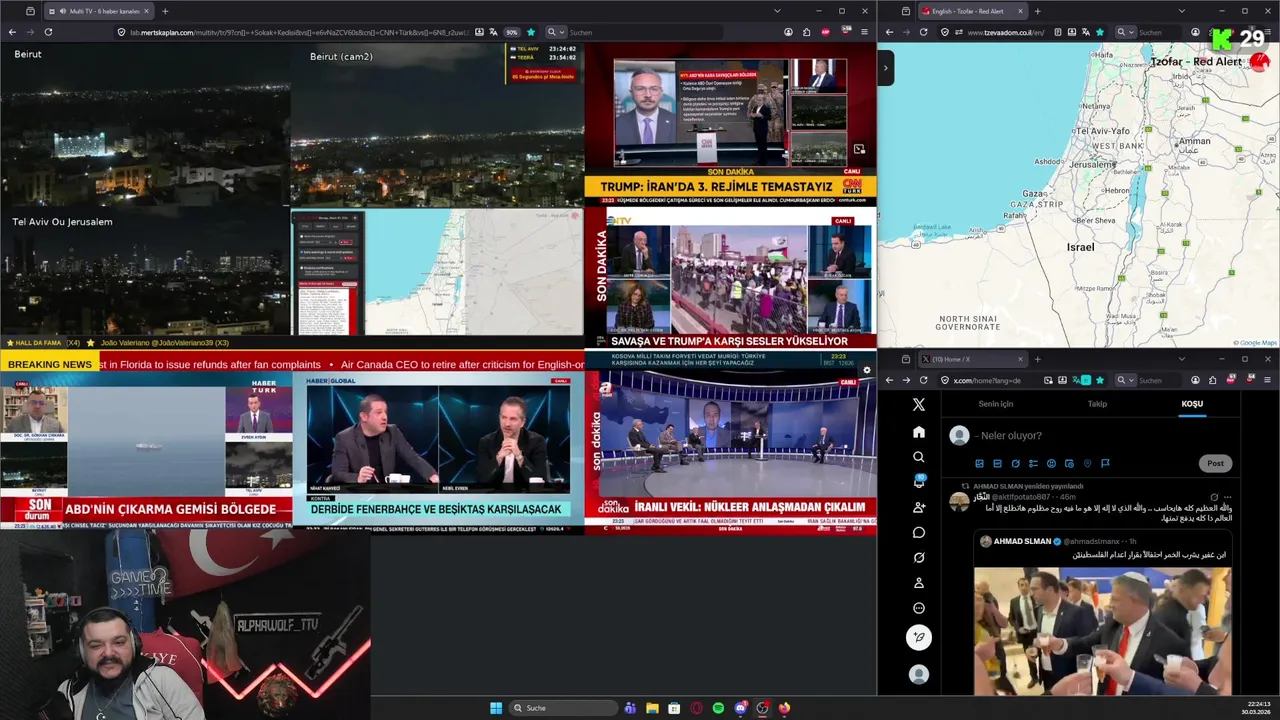Click the X logo in the sidebar

point(919,405)
